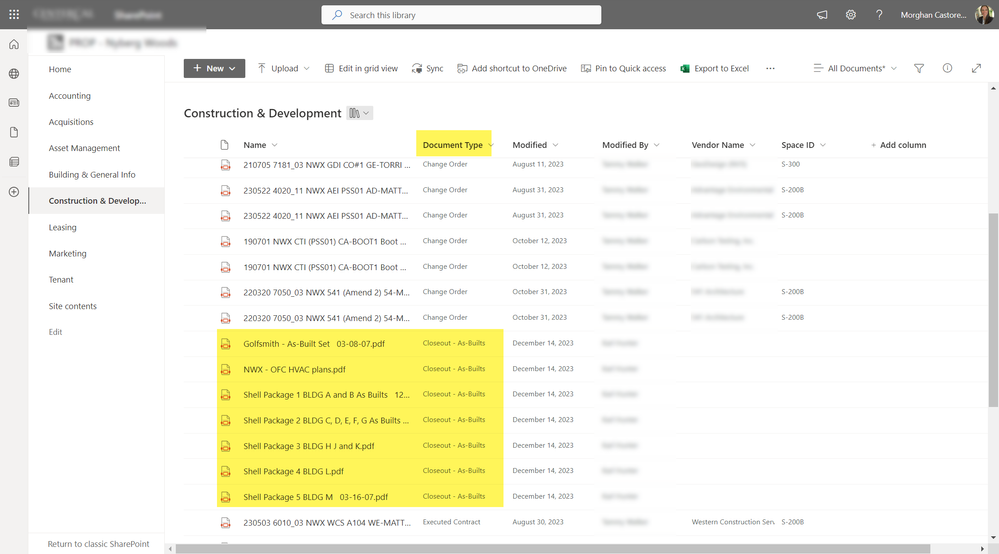Go to the home icon in left rail

[14, 45]
